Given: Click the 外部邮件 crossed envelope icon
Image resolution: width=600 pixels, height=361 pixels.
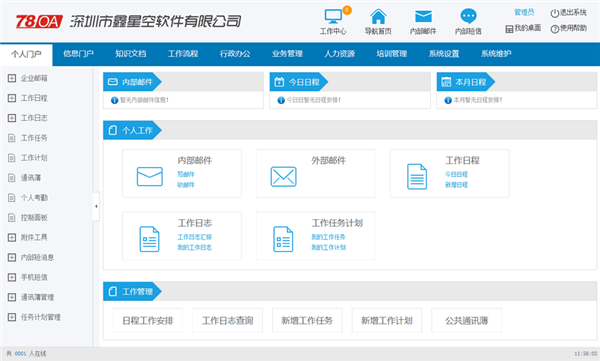Looking at the screenshot, I should [x=284, y=176].
